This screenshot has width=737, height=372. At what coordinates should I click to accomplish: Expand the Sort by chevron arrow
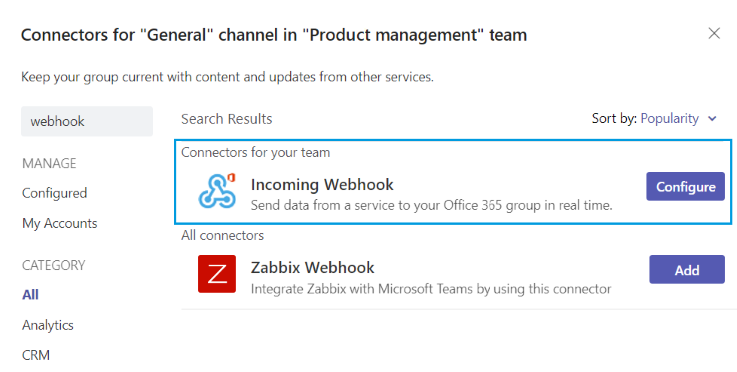712,119
